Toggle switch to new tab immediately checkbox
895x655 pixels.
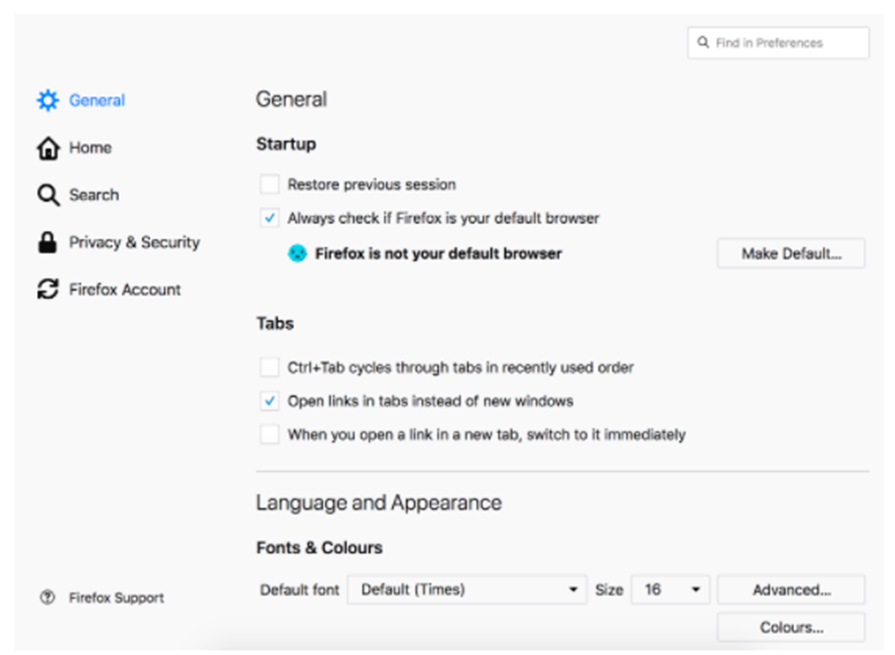pyautogui.click(x=269, y=435)
